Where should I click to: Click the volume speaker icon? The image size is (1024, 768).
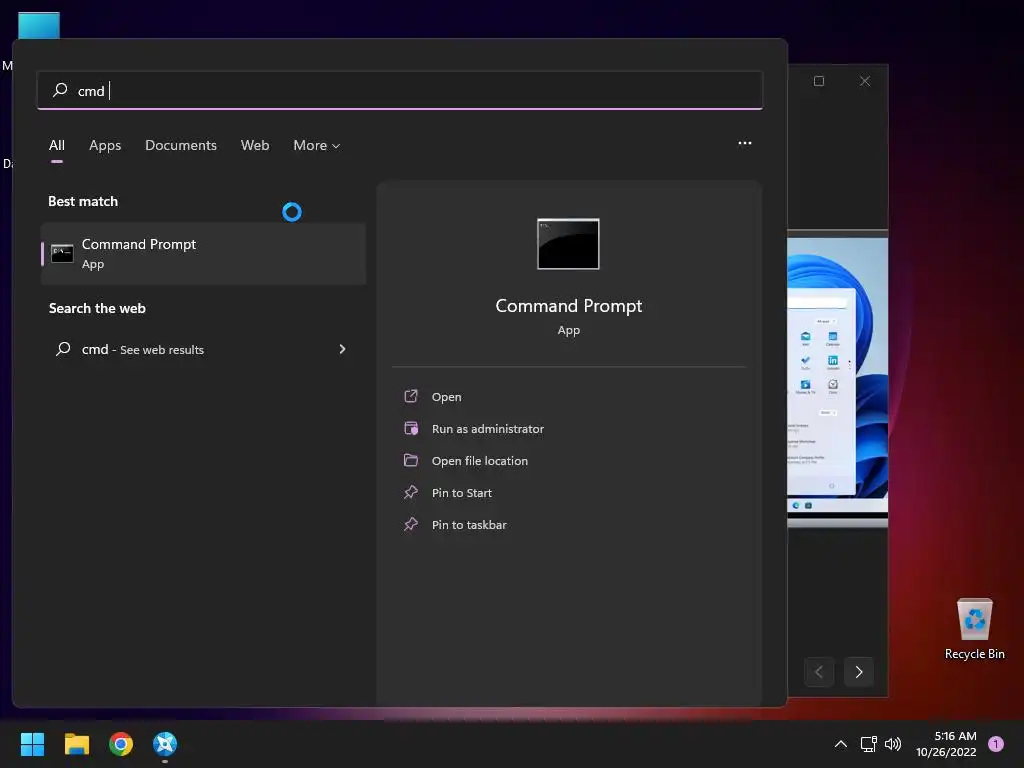pos(893,744)
